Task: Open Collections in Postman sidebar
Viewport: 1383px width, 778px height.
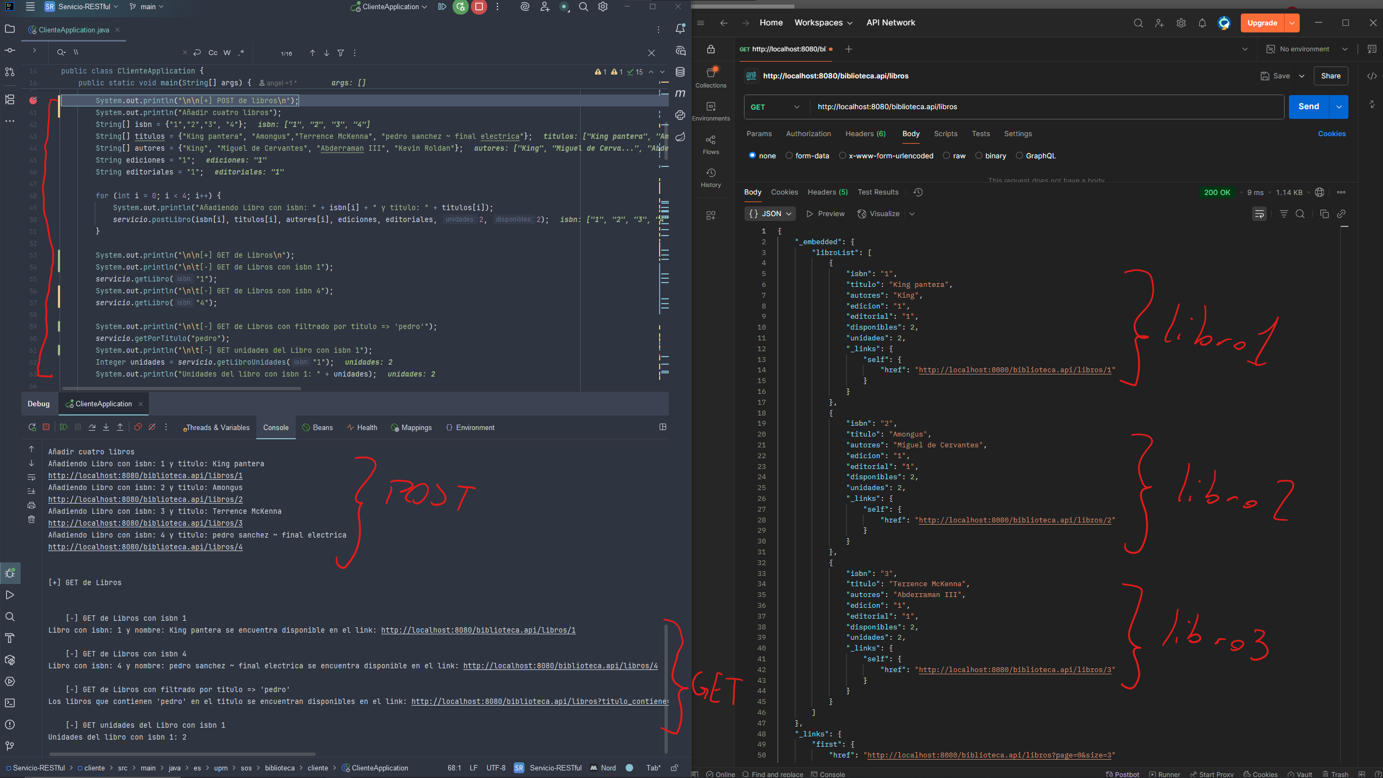Action: point(711,76)
